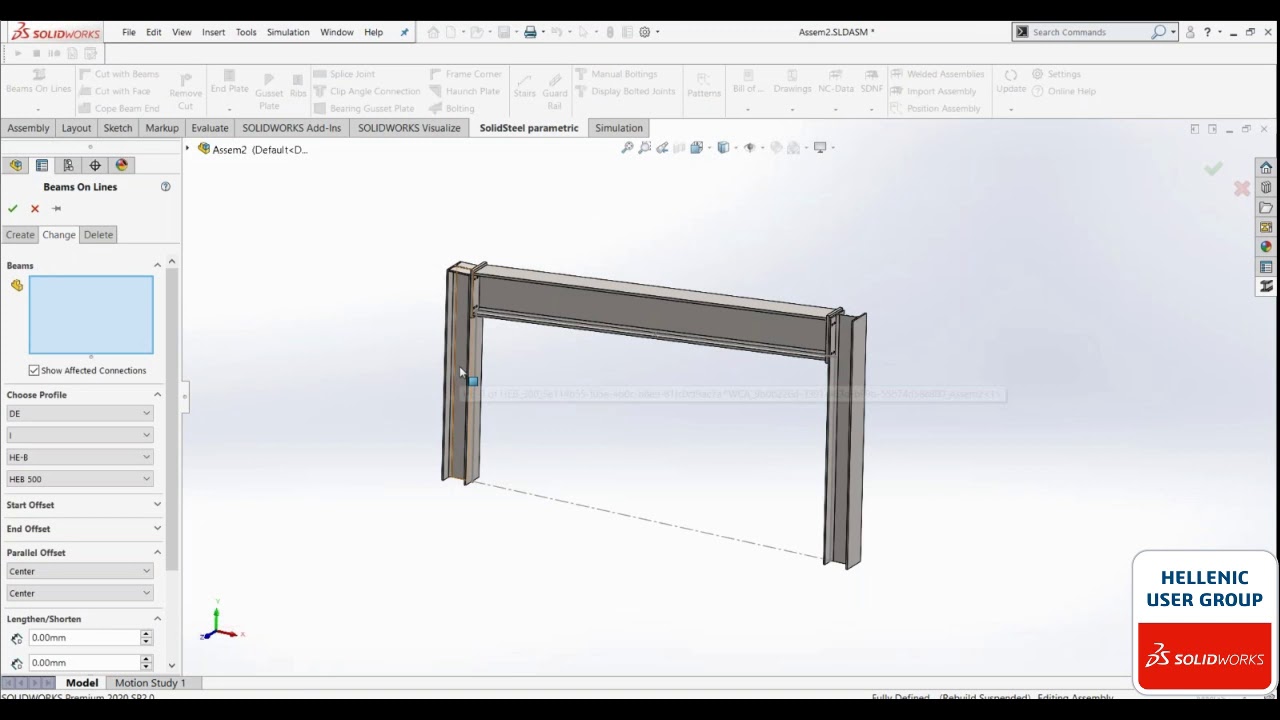Switch to the PropertyManager tab icon
Image resolution: width=1280 pixels, height=720 pixels.
(42, 165)
